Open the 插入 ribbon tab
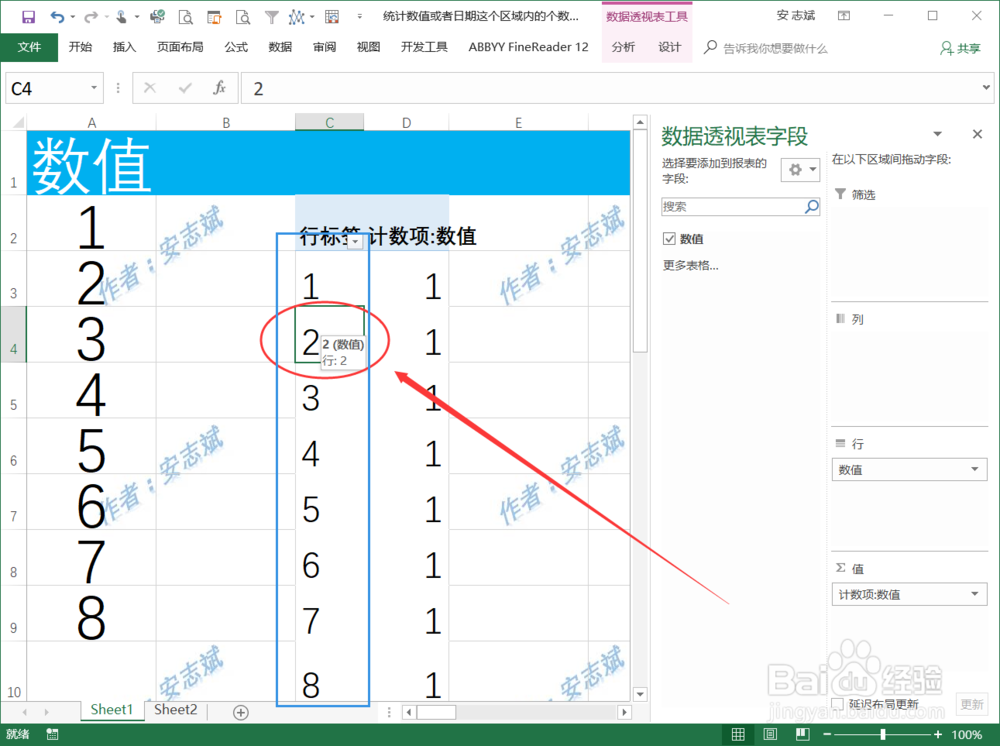1000x746 pixels. (124, 47)
